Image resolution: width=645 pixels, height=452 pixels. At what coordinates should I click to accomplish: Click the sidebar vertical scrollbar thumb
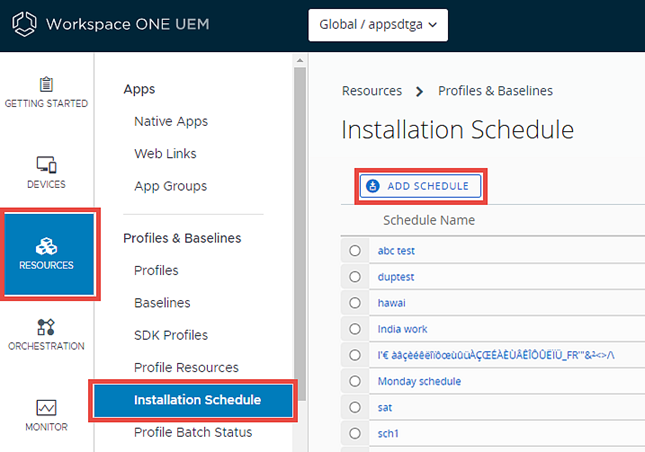(x=300, y=234)
